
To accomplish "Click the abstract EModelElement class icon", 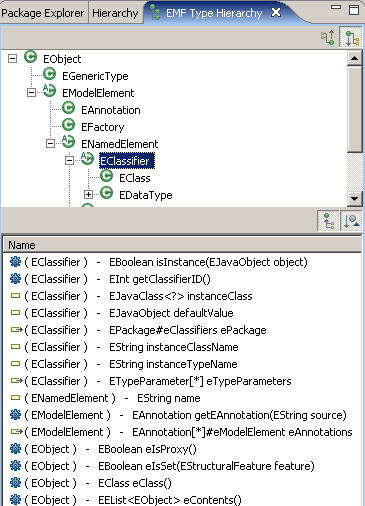I will pyautogui.click(x=50, y=91).
